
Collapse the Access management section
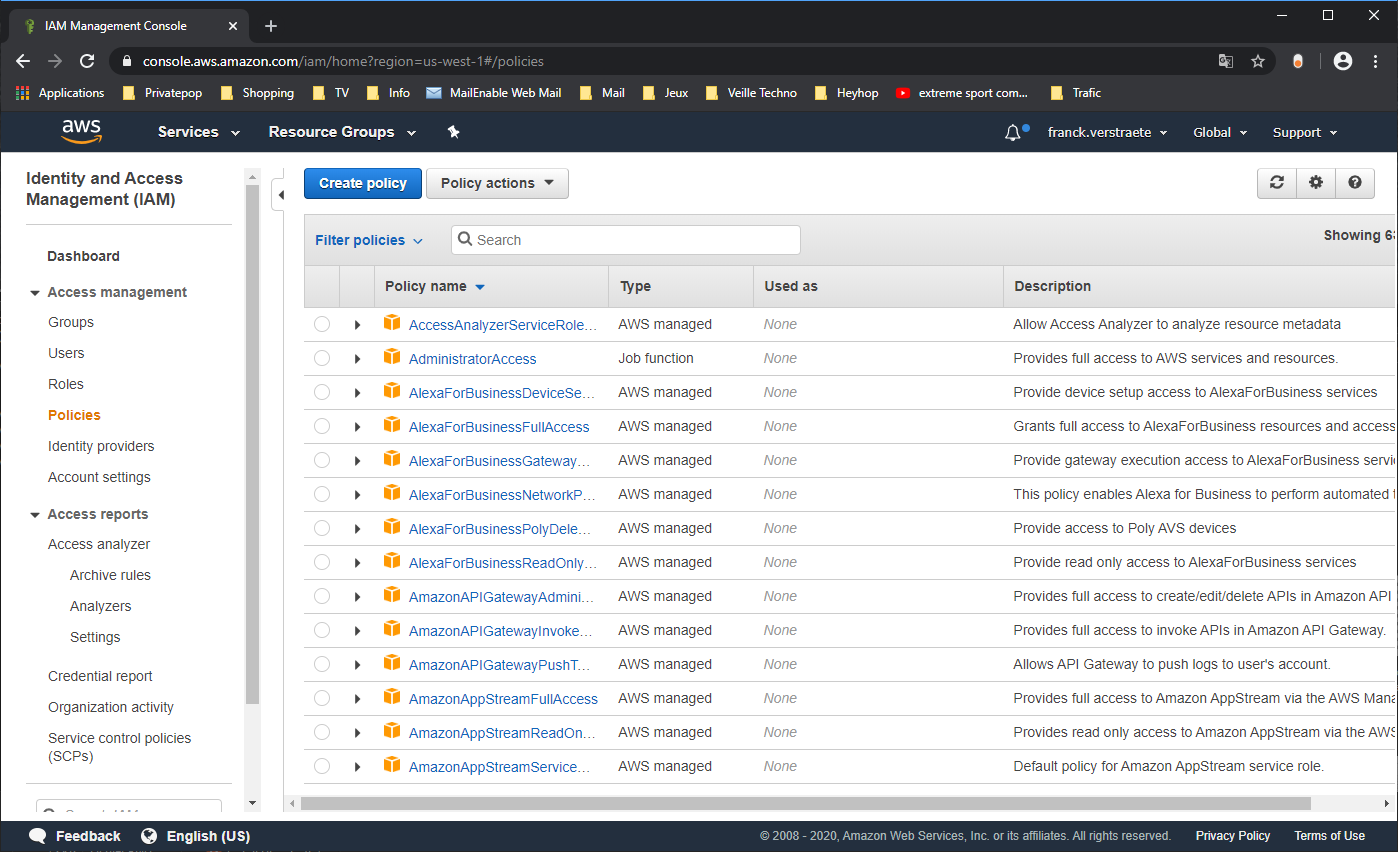pos(35,293)
